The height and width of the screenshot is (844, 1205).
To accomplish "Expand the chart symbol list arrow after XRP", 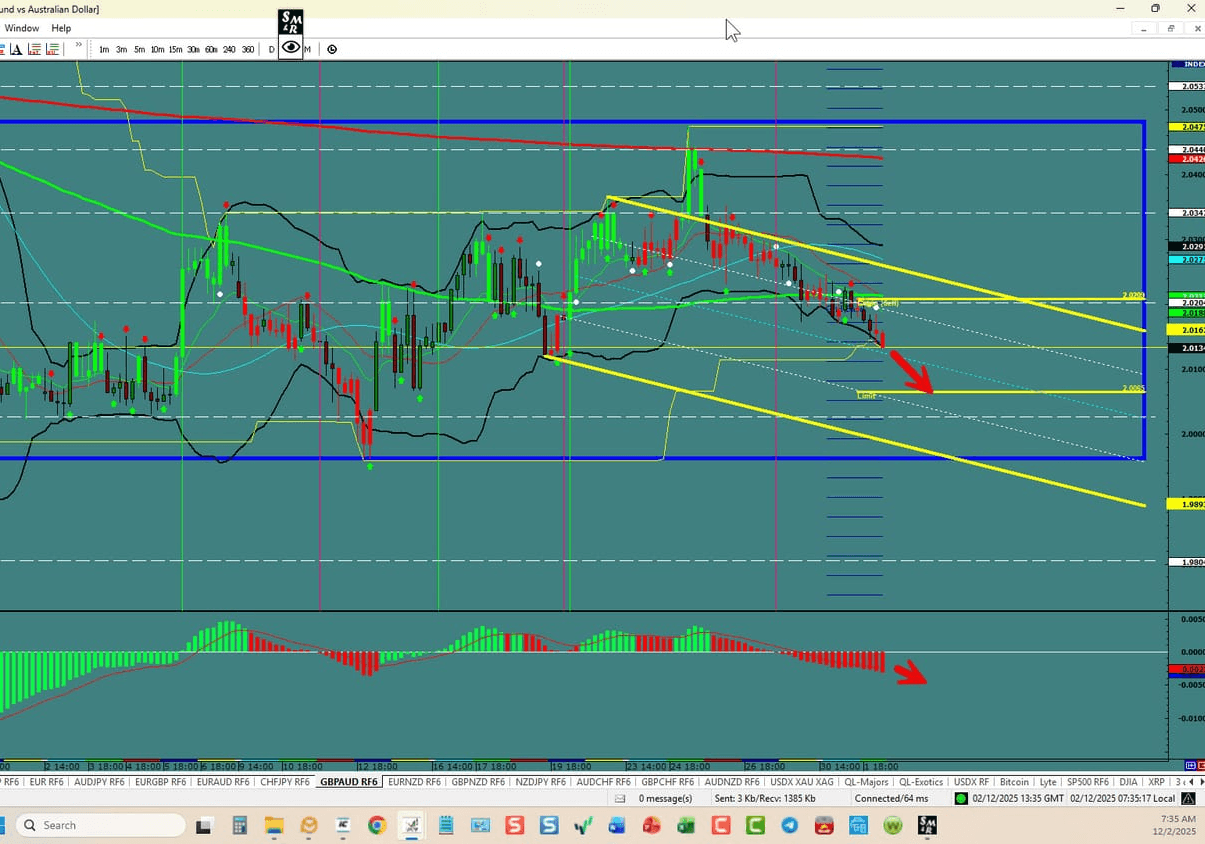I will point(1198,781).
